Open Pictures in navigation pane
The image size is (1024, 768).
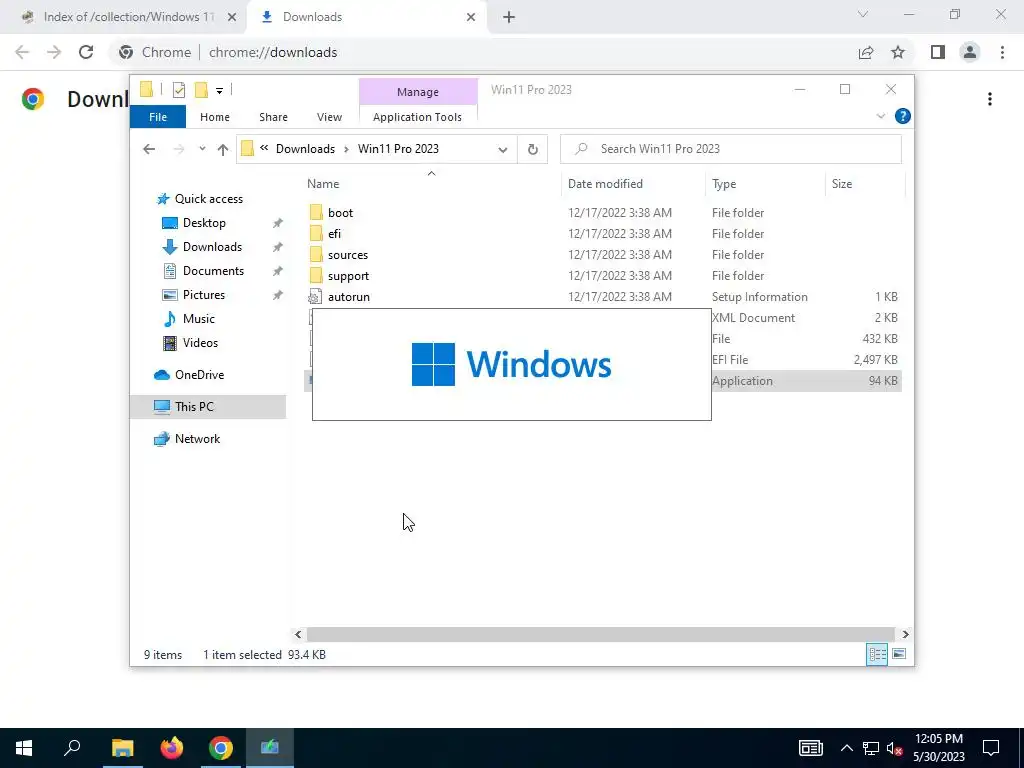click(204, 295)
